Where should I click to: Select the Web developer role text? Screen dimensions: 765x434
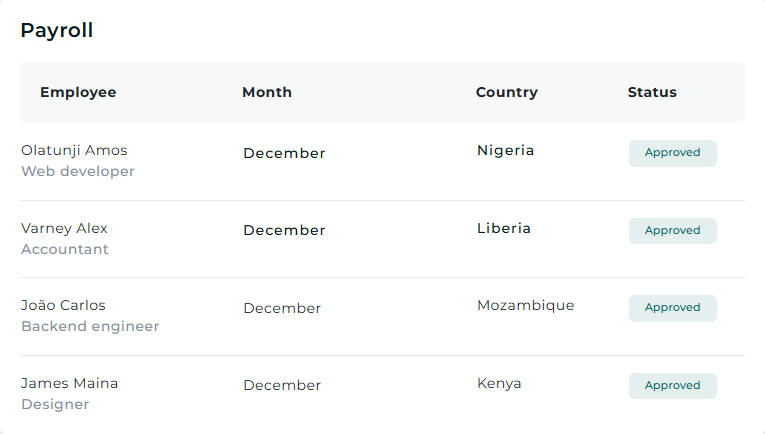[78, 171]
